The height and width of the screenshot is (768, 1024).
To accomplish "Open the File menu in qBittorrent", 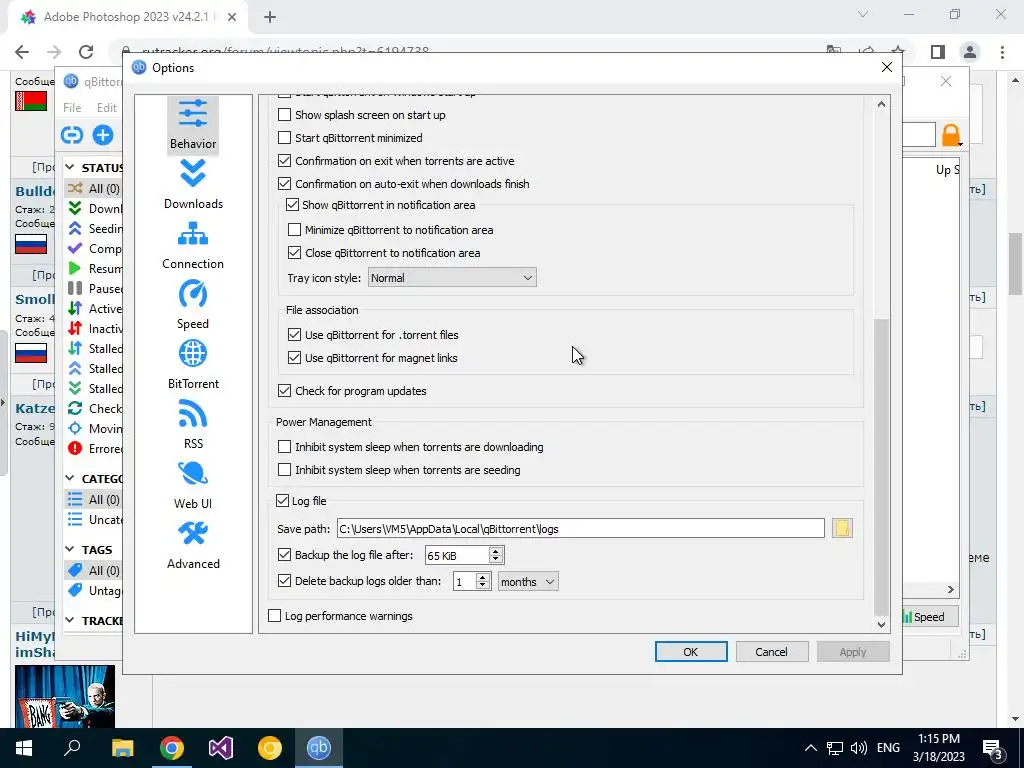I will point(72,108).
